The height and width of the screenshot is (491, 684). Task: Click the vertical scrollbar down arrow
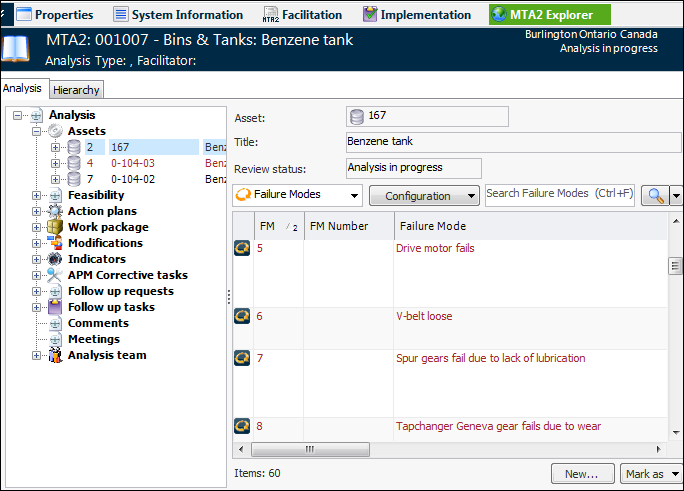pyautogui.click(x=676, y=432)
